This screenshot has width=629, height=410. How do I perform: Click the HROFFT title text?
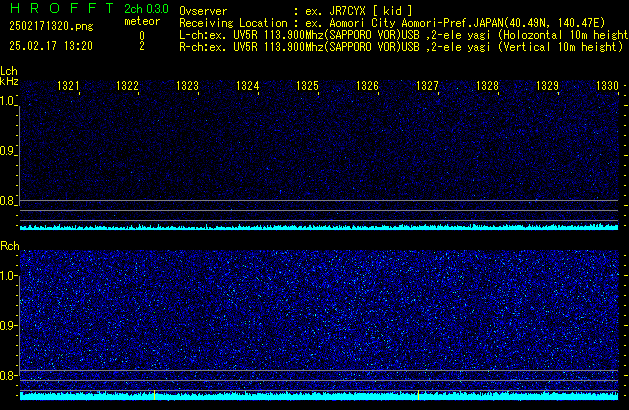click(x=62, y=8)
